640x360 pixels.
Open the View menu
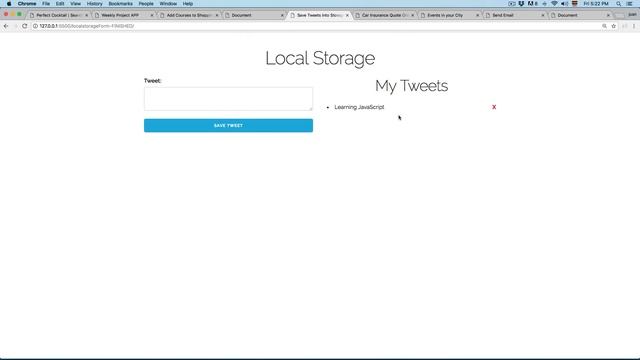[76, 4]
